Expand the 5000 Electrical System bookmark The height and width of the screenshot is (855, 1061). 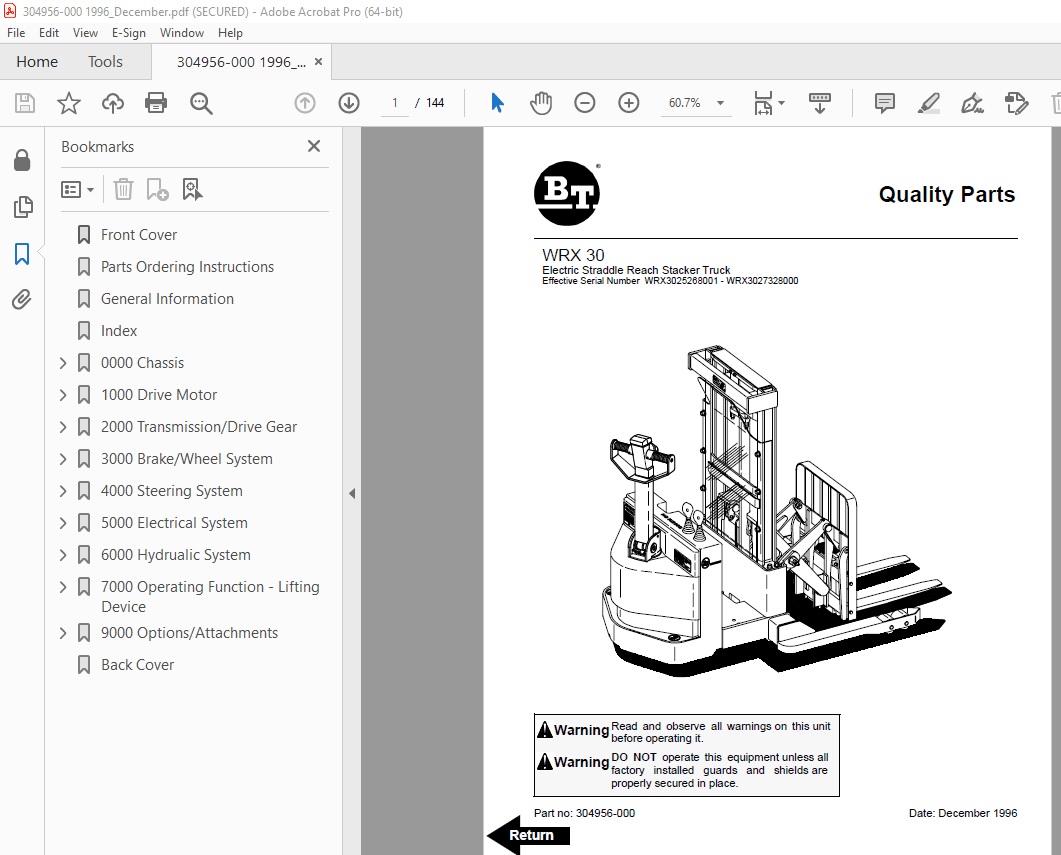click(63, 523)
